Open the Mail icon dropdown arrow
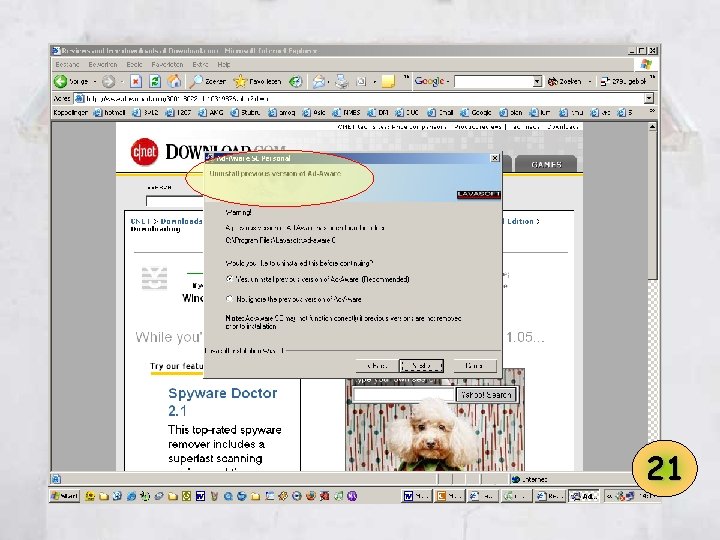Image resolution: width=720 pixels, height=540 pixels. coord(329,82)
